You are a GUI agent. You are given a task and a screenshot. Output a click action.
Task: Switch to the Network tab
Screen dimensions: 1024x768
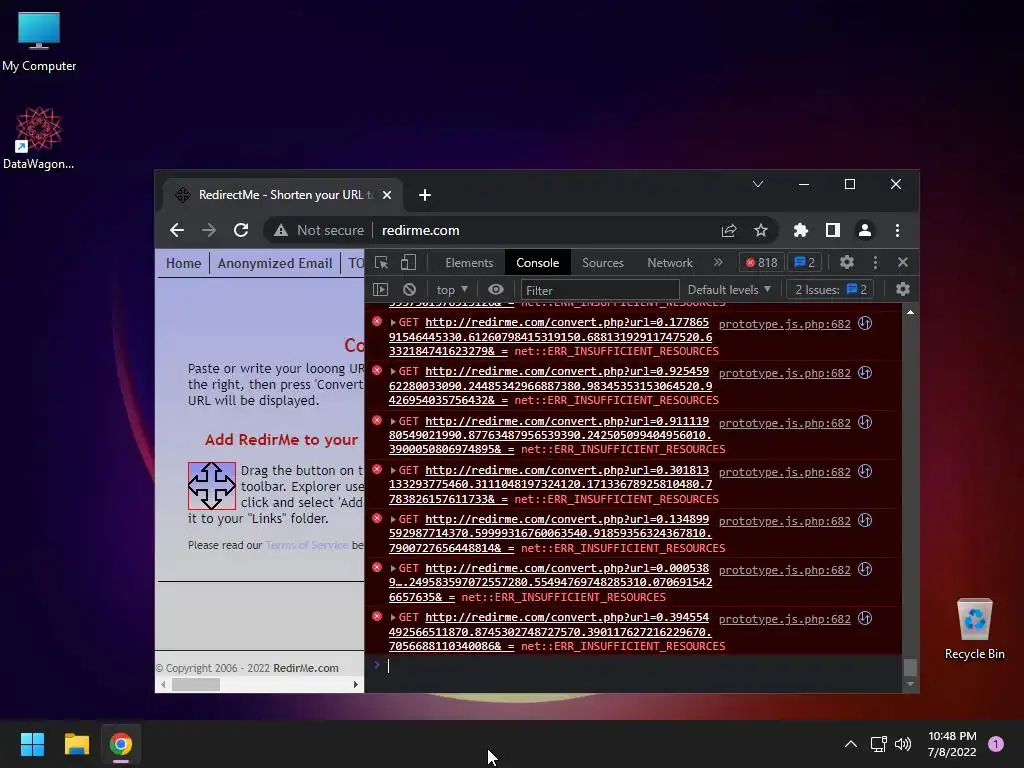(x=669, y=263)
